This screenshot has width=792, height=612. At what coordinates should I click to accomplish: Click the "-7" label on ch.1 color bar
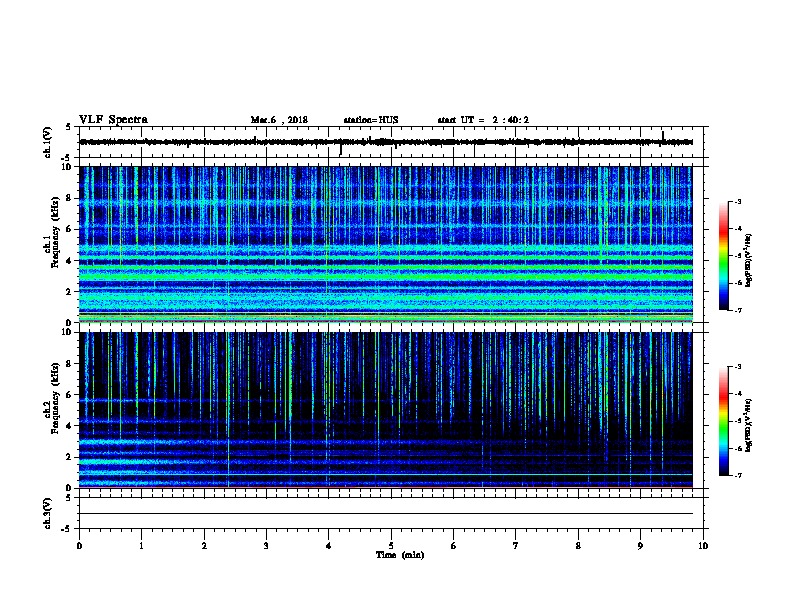(x=737, y=310)
